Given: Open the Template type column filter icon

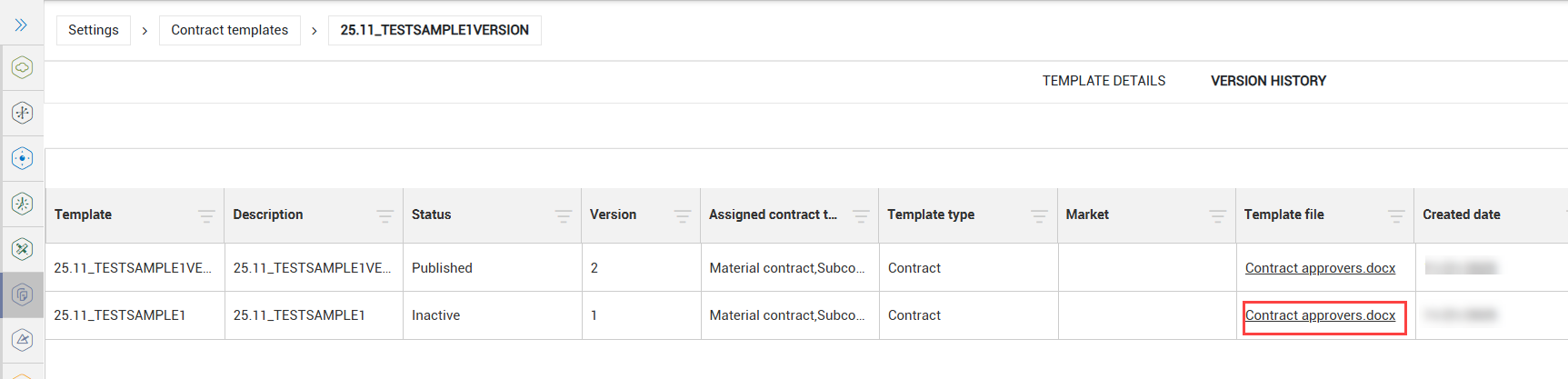Looking at the screenshot, I should [1039, 215].
